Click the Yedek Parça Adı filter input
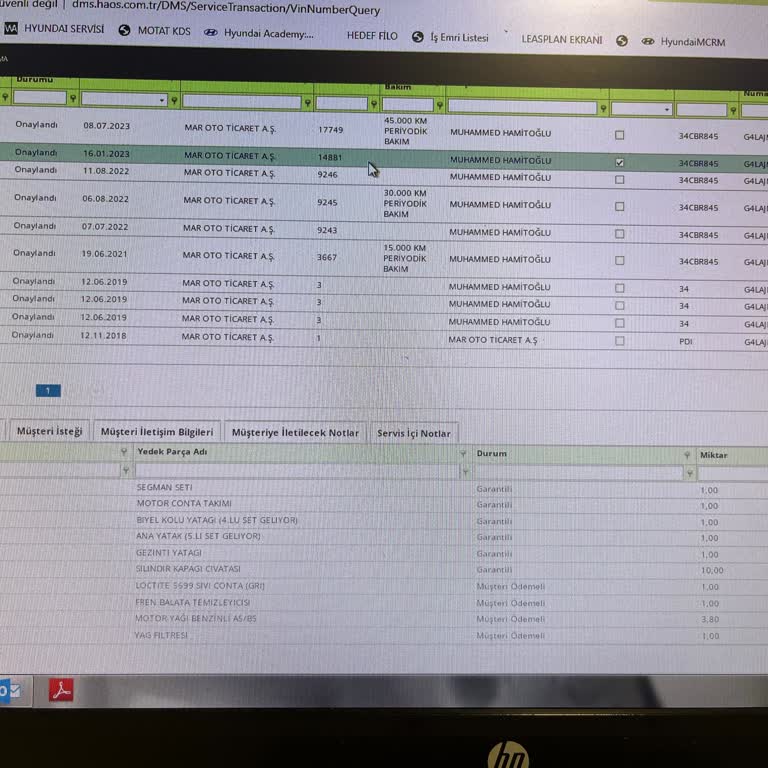Image resolution: width=768 pixels, height=768 pixels. click(295, 471)
